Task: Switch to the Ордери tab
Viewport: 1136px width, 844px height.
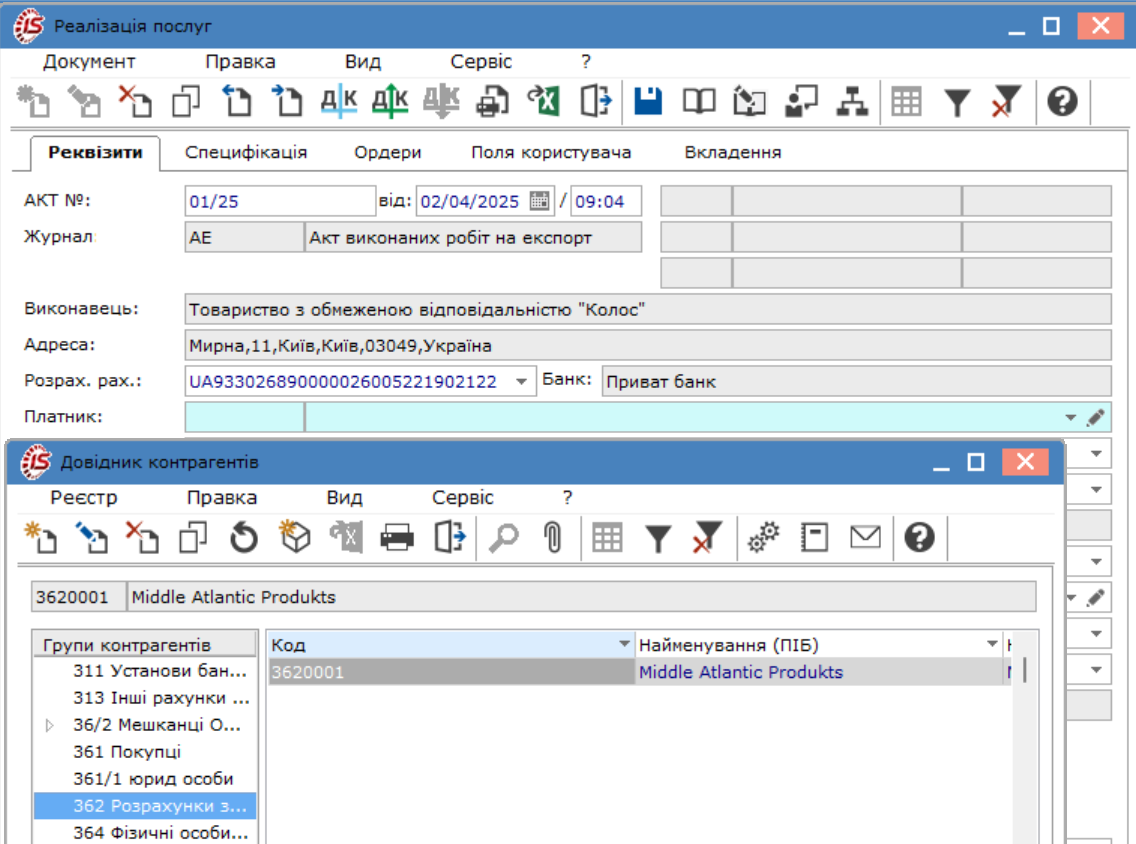Action: pyautogui.click(x=388, y=153)
